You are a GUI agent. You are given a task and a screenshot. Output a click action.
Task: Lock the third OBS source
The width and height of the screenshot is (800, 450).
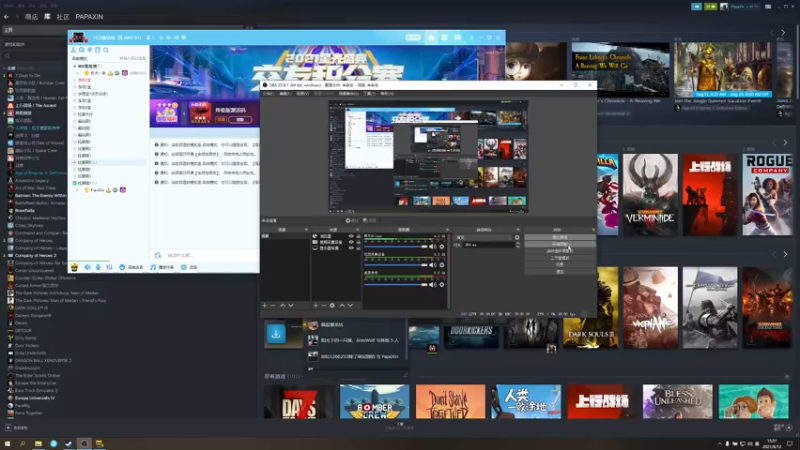click(358, 248)
